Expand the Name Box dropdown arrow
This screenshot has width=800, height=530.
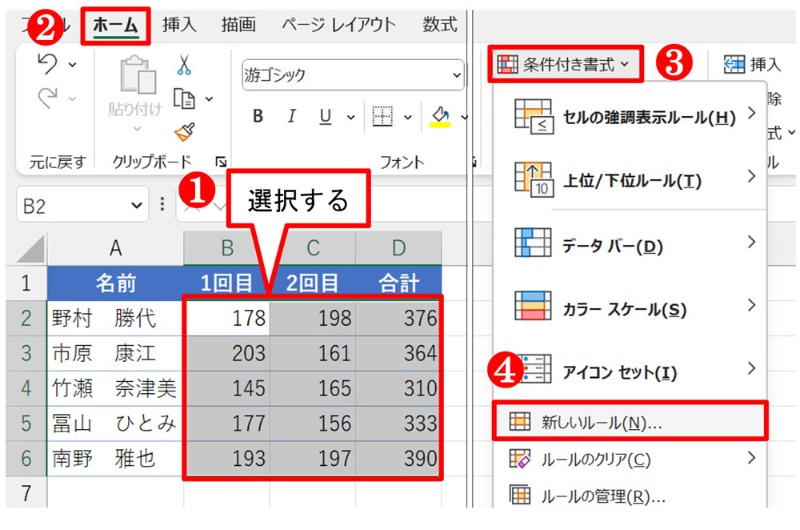137,205
